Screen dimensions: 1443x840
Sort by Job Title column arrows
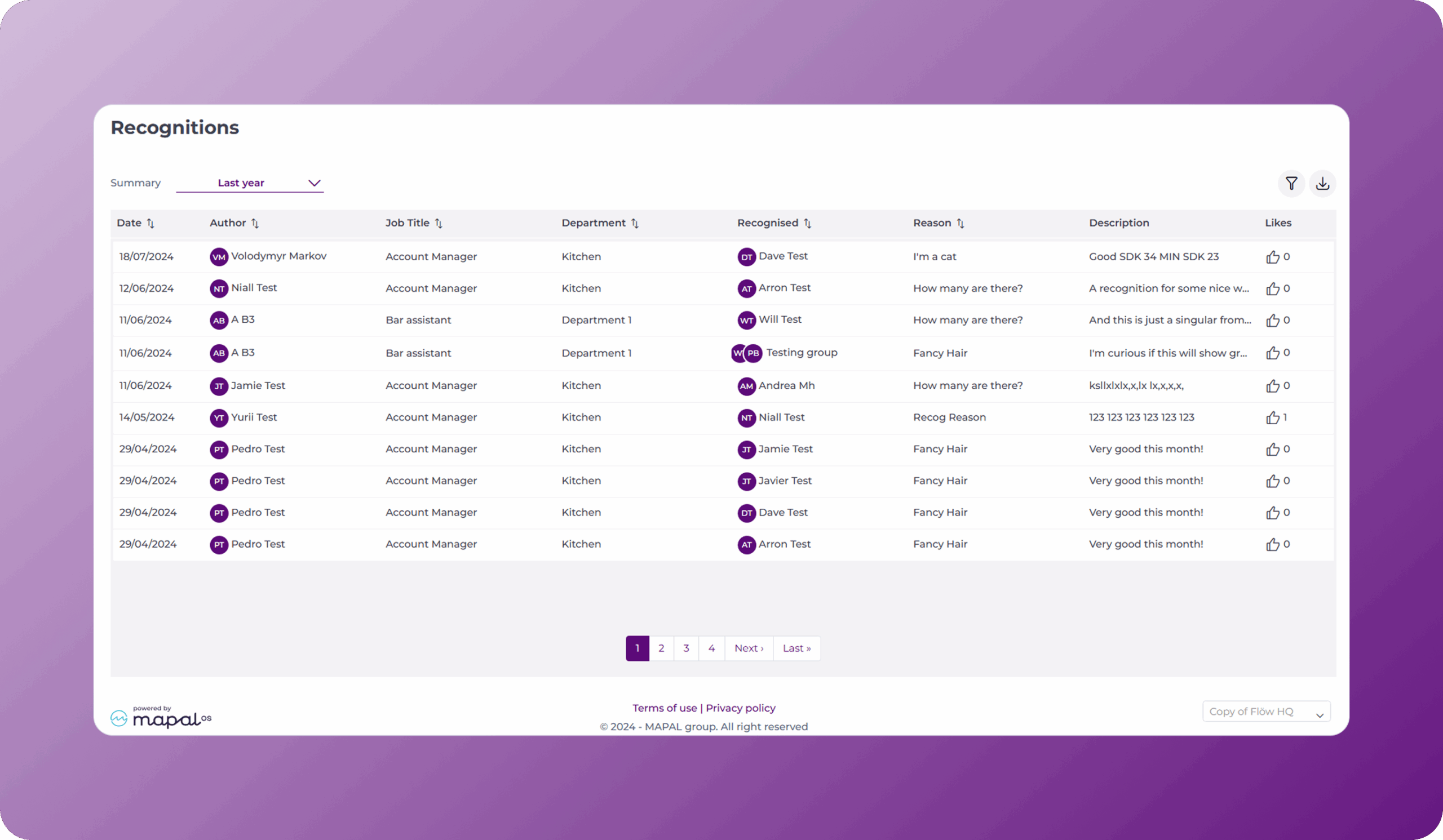tap(439, 223)
